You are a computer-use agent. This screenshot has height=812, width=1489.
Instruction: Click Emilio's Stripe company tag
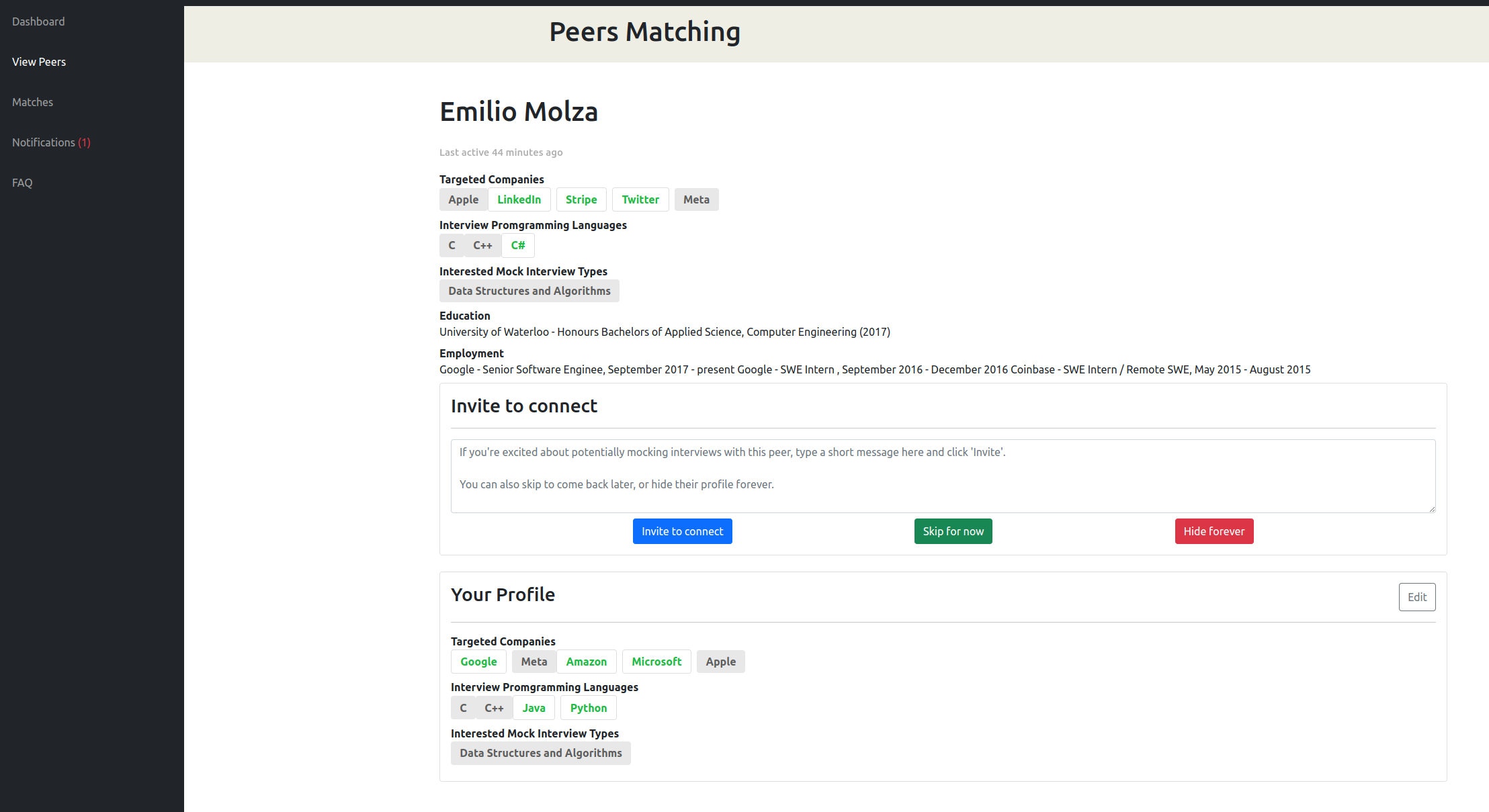[x=581, y=199]
